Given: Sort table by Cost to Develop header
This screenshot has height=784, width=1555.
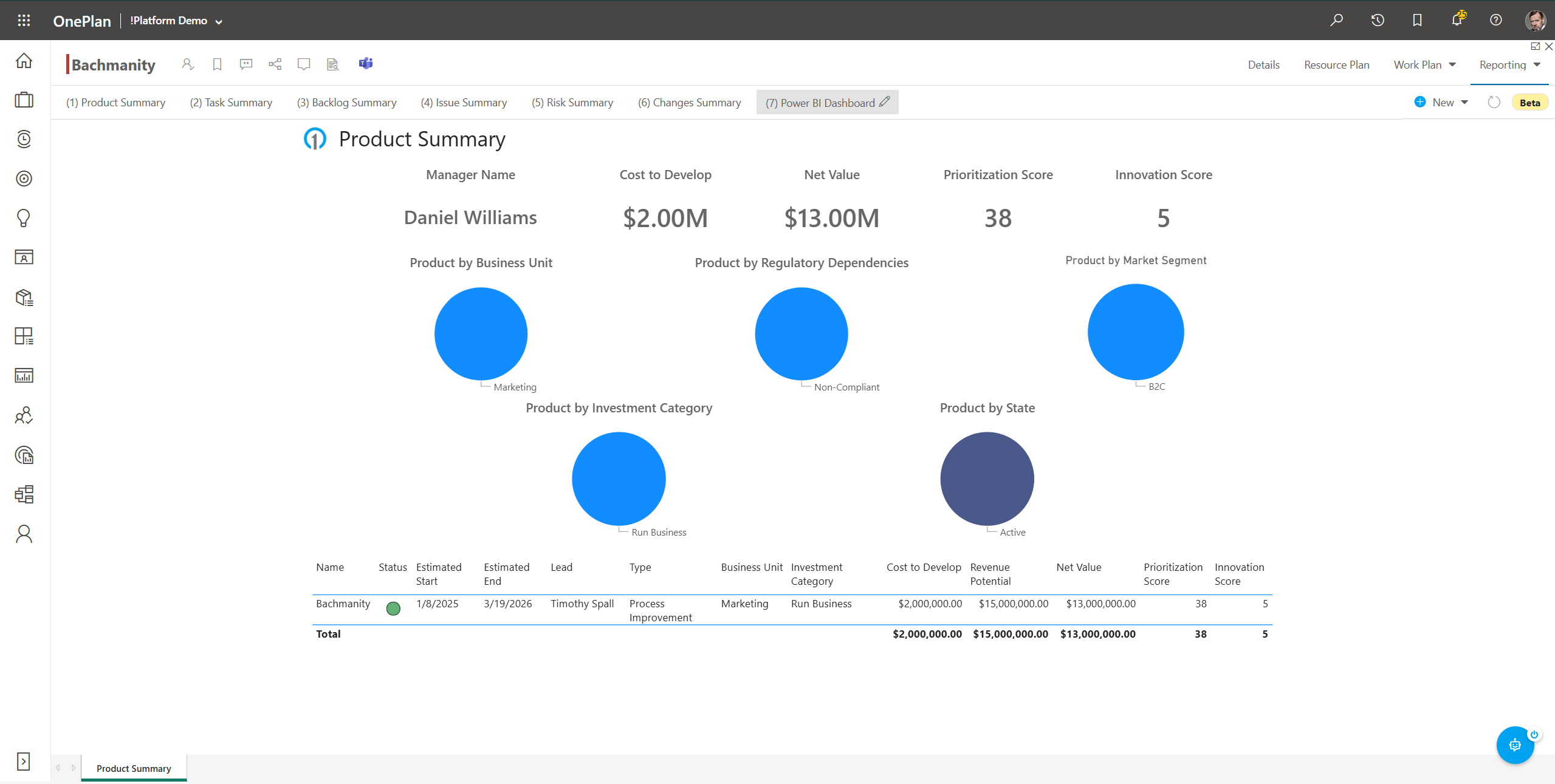Looking at the screenshot, I should [x=923, y=567].
